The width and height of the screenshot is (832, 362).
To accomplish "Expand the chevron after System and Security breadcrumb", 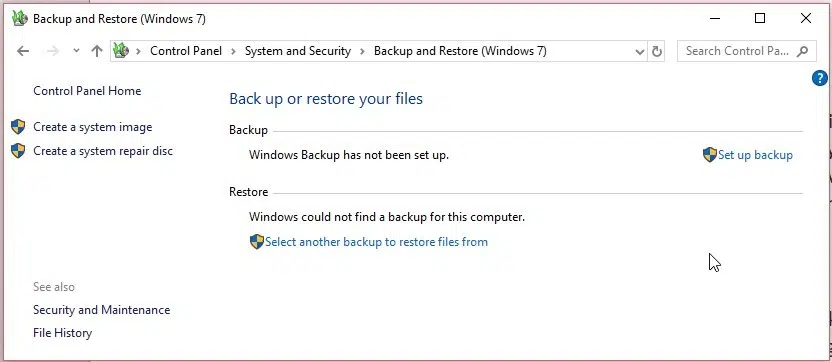I will click(362, 51).
